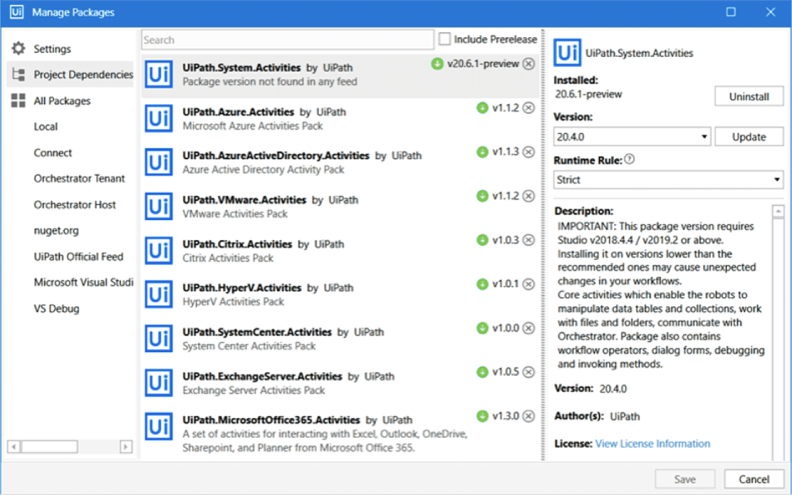Click the Cancel button
The height and width of the screenshot is (495, 792).
[754, 479]
